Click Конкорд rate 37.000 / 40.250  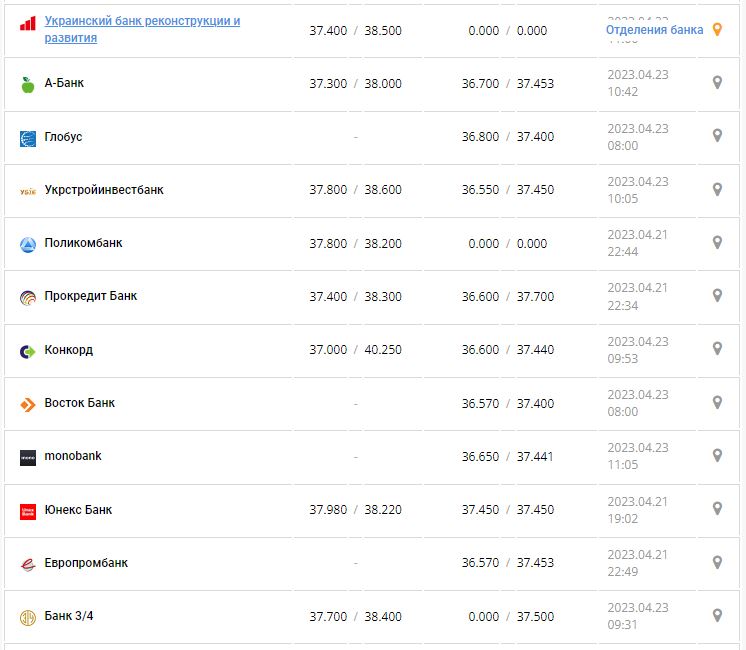(x=355, y=350)
